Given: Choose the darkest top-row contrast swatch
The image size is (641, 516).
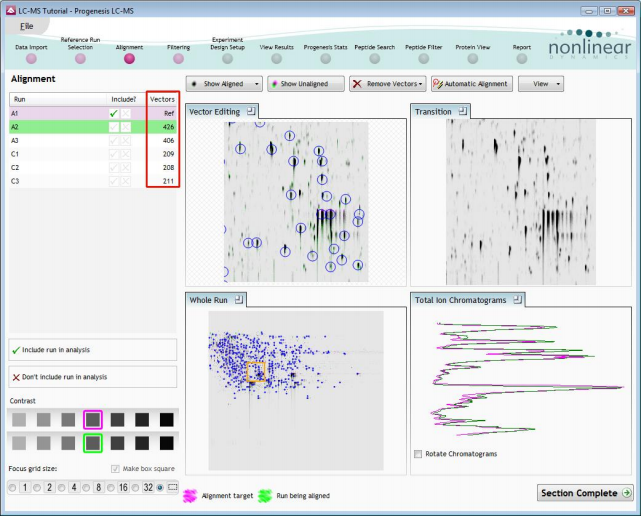Looking at the screenshot, I should (166, 420).
